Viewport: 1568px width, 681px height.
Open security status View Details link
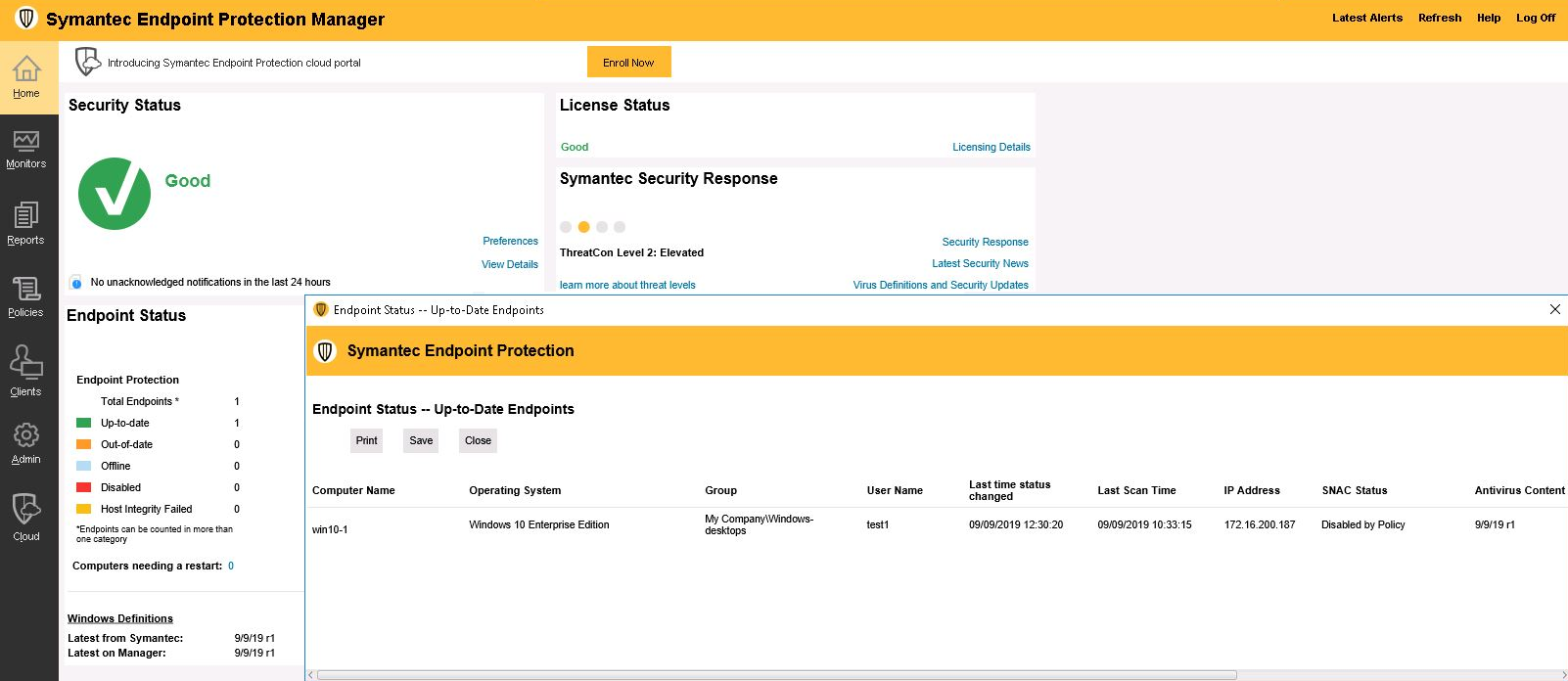point(509,265)
